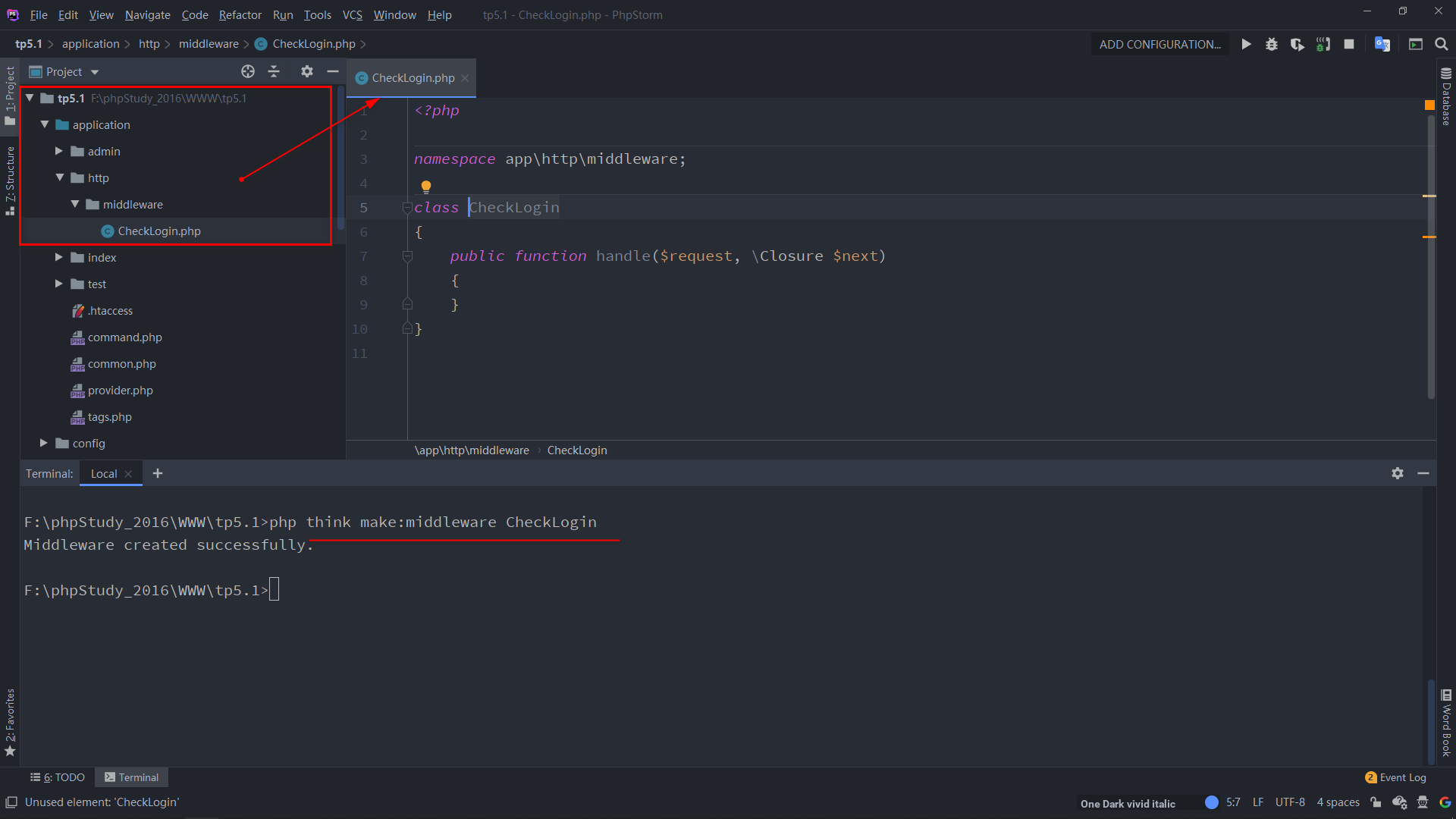
Task: Change line separator LF
Action: pyautogui.click(x=1258, y=802)
